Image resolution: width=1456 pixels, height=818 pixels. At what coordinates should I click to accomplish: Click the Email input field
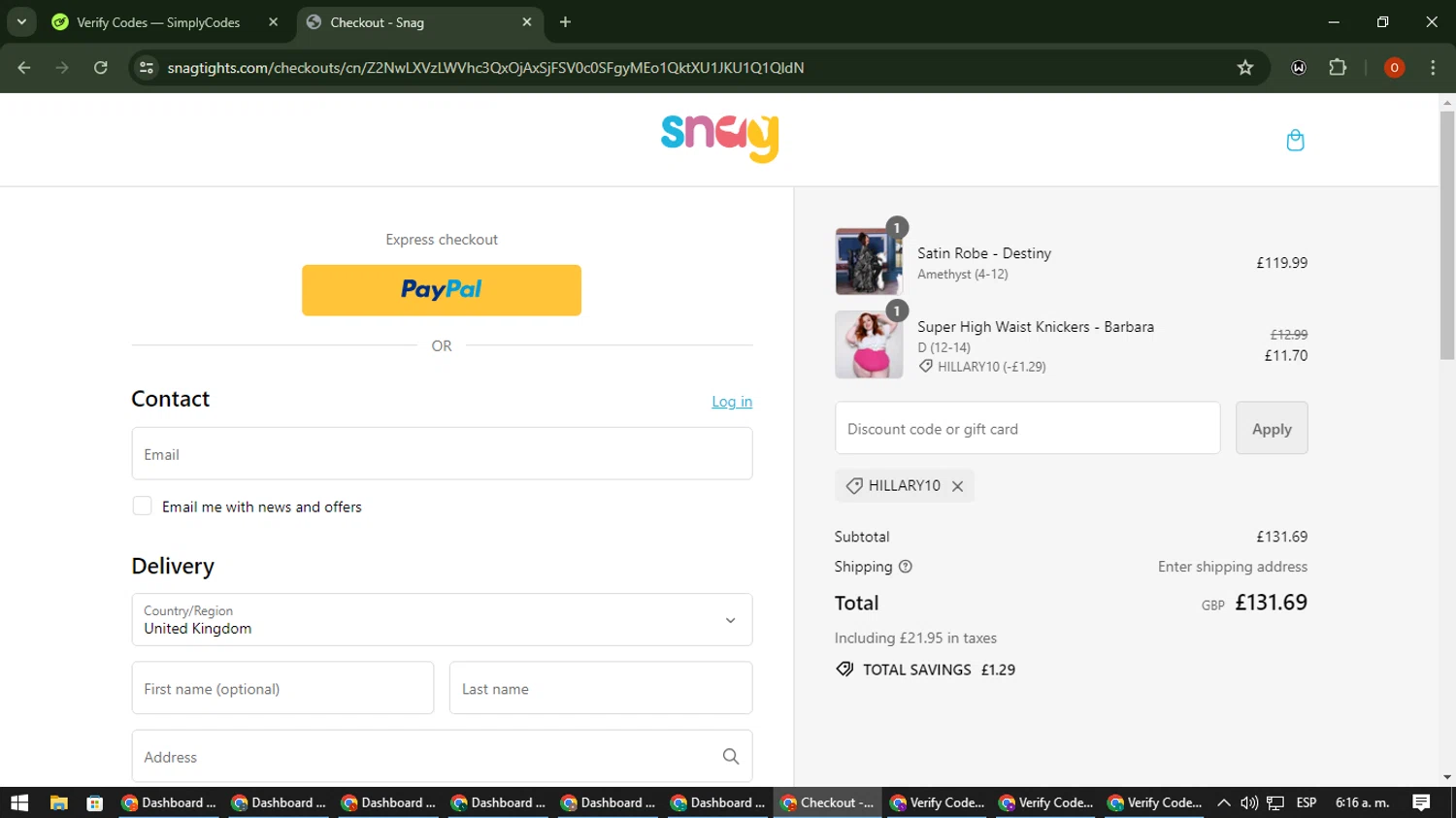[442, 454]
